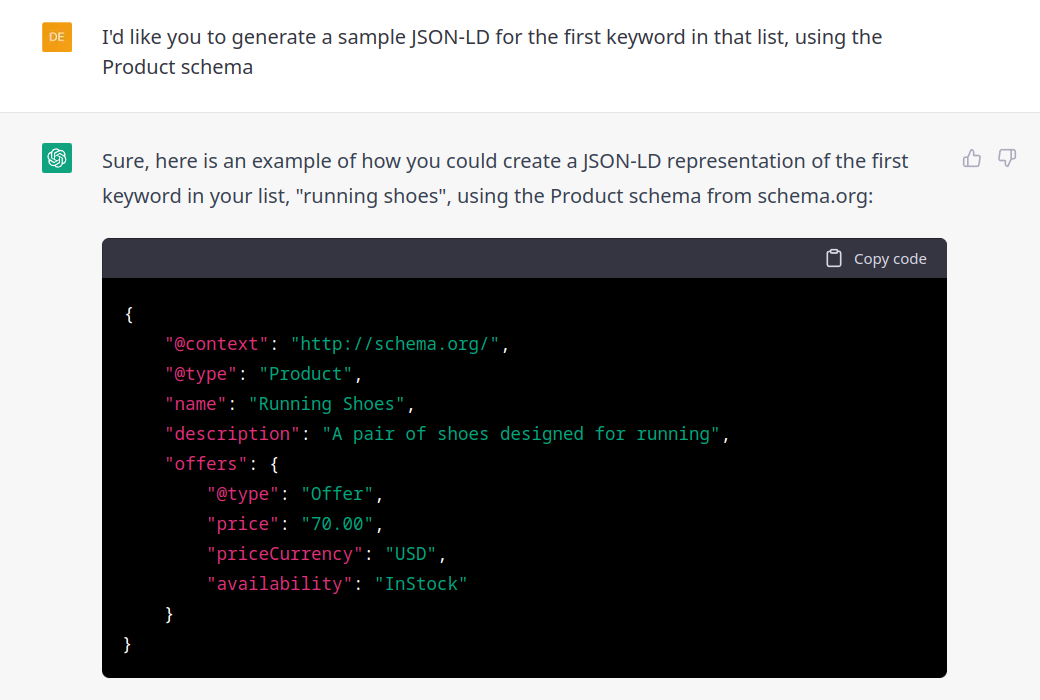
Task: Click the description string about shoes designed for running
Action: (521, 434)
